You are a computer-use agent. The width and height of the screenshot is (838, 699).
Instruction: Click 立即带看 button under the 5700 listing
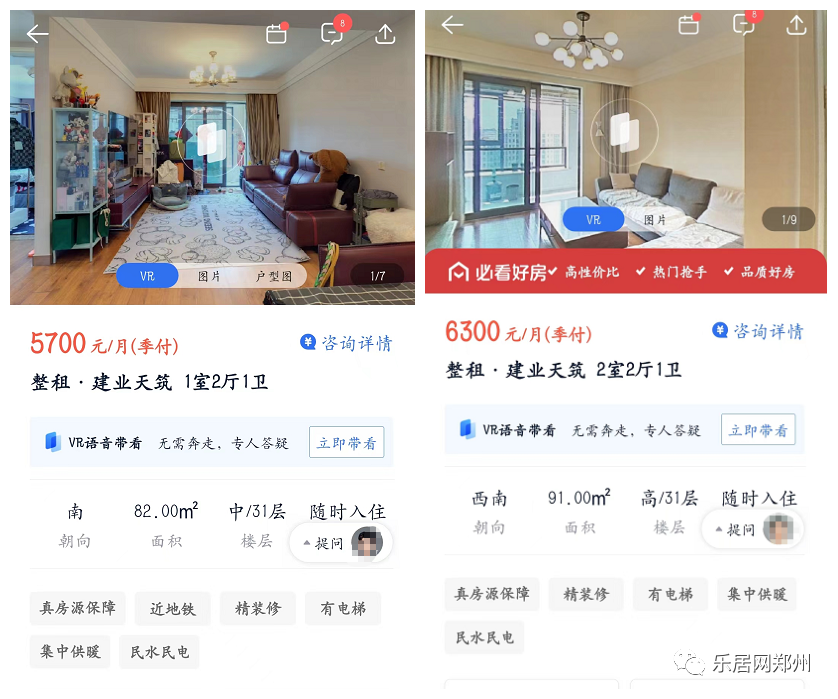[346, 442]
